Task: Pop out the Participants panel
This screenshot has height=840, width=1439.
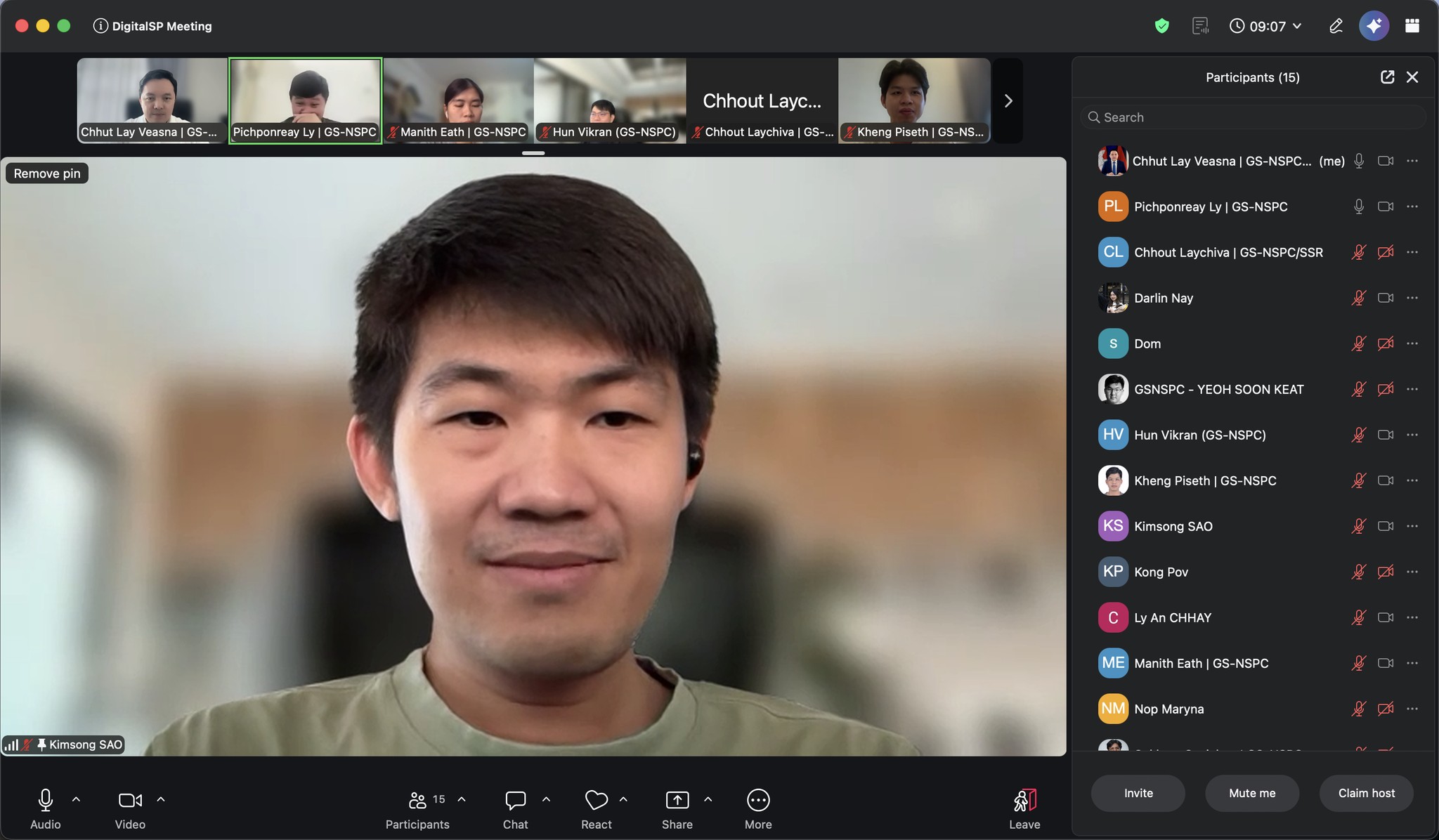Action: (1387, 77)
